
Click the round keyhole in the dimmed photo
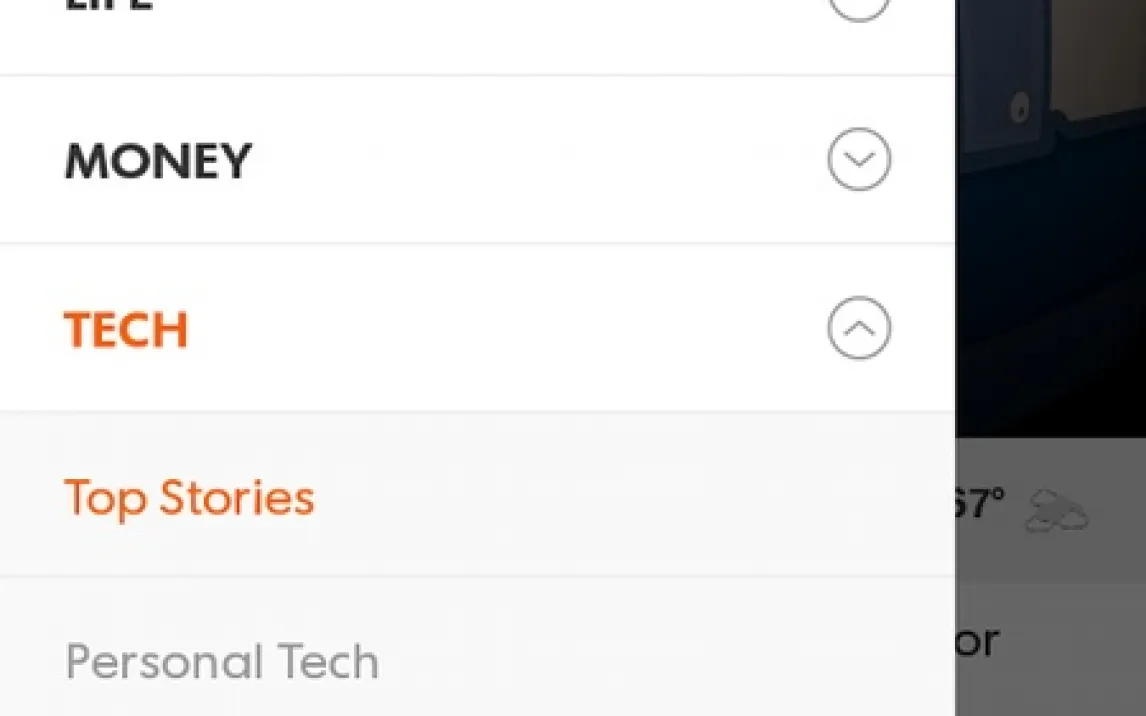(1019, 108)
